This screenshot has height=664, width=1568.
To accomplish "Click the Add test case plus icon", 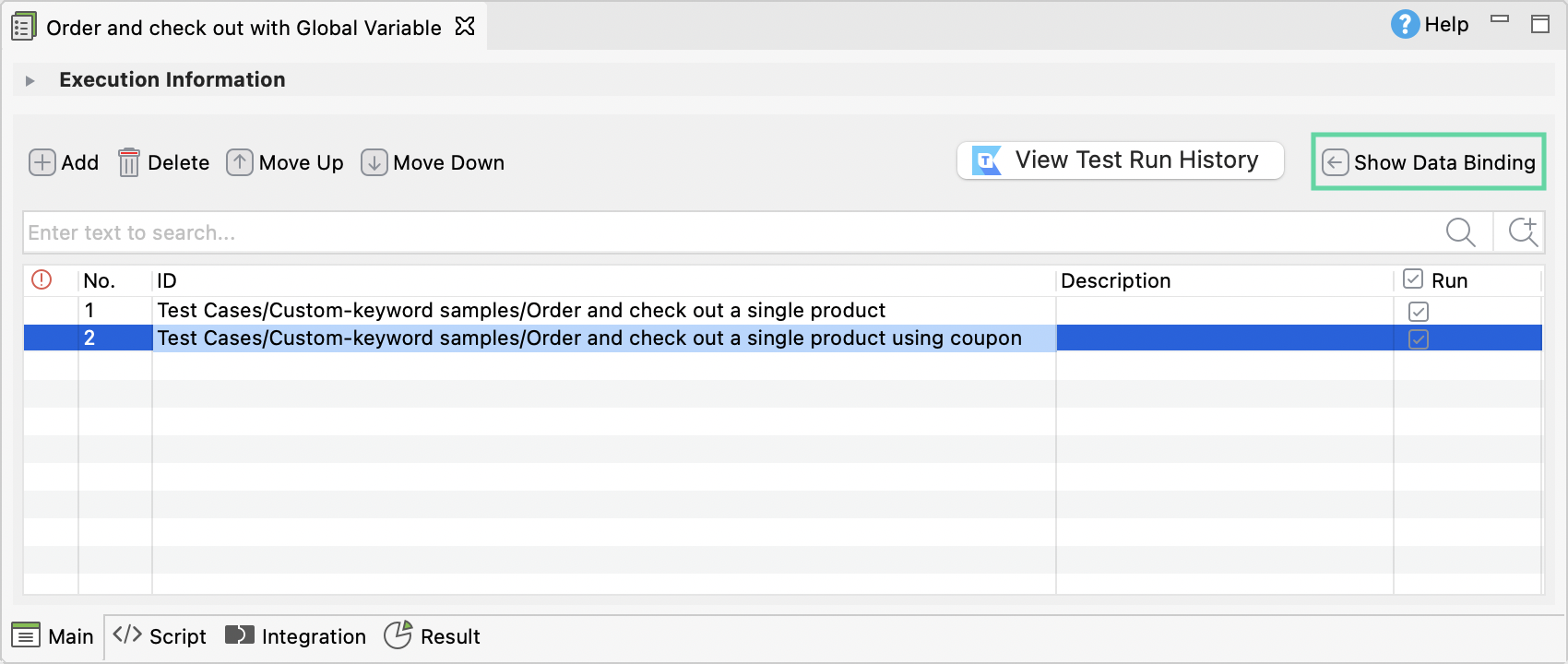I will (x=42, y=162).
